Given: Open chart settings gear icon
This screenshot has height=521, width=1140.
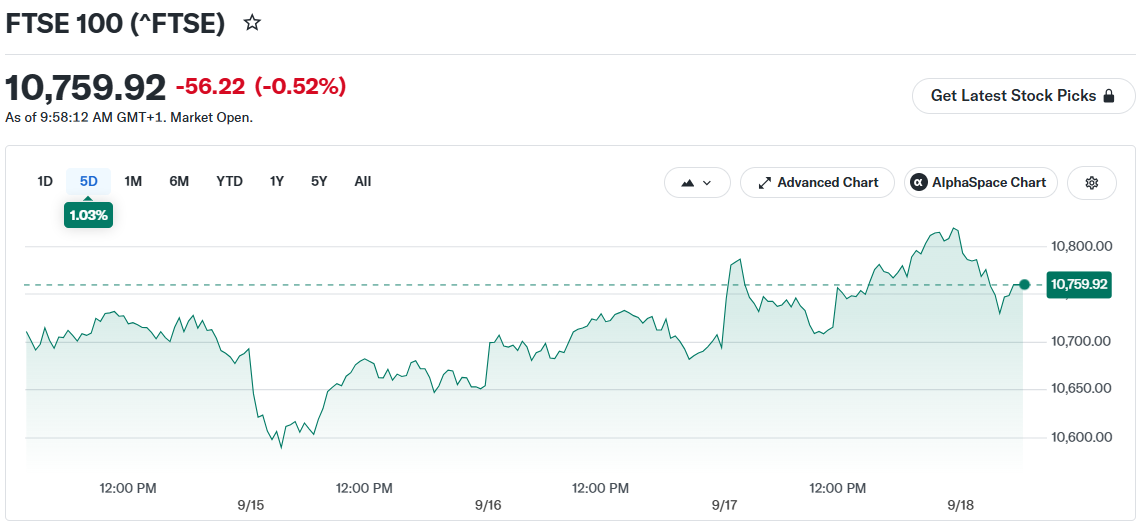Looking at the screenshot, I should coord(1091,182).
